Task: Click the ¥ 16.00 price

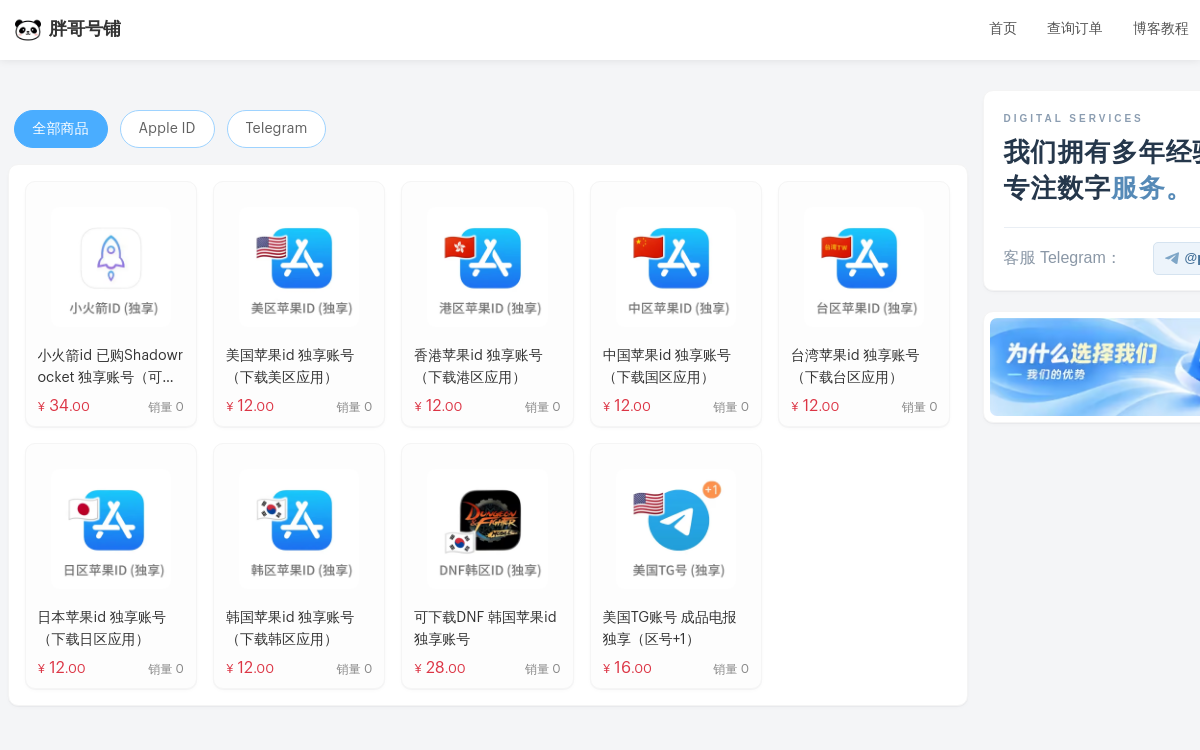Action: 628,668
